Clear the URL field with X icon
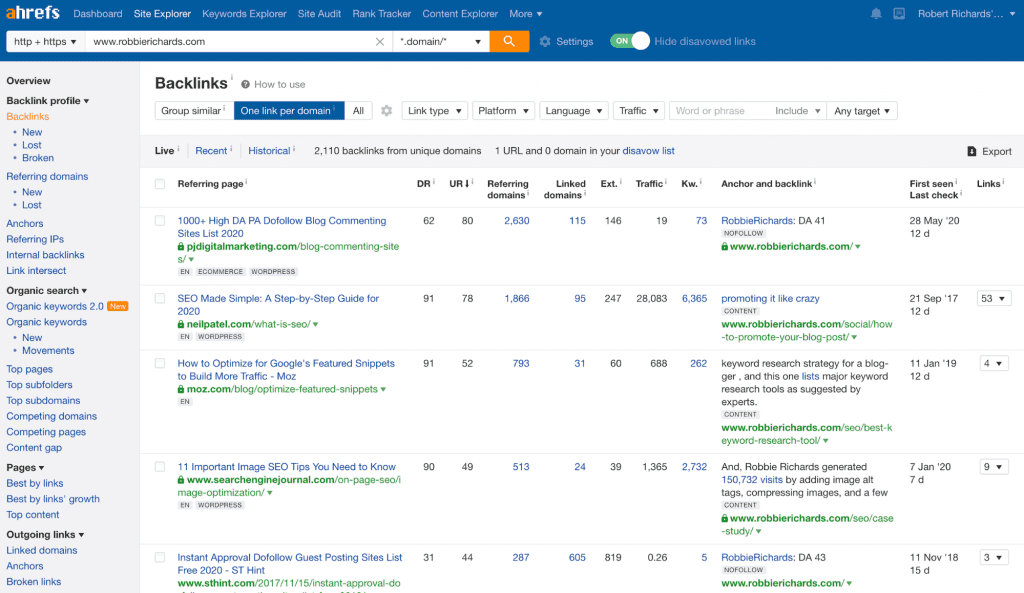This screenshot has width=1024, height=593. (380, 42)
